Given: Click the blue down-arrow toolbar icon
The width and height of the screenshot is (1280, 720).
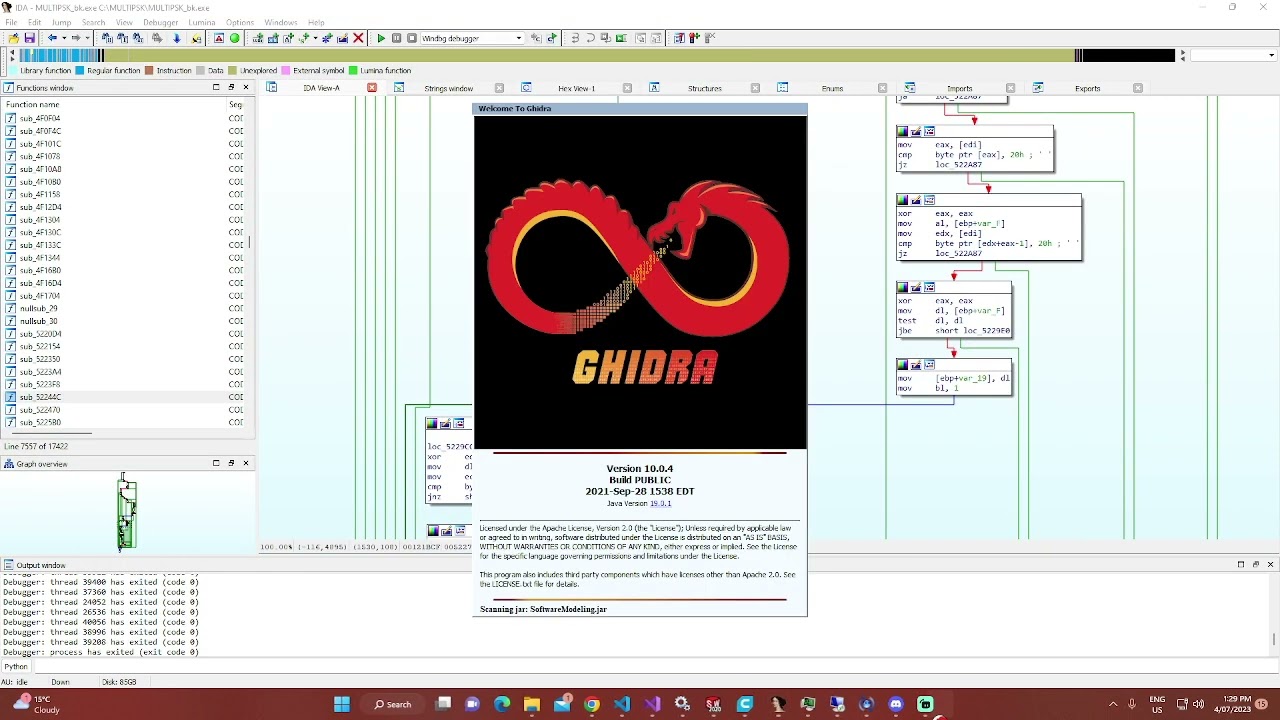Looking at the screenshot, I should [x=176, y=38].
